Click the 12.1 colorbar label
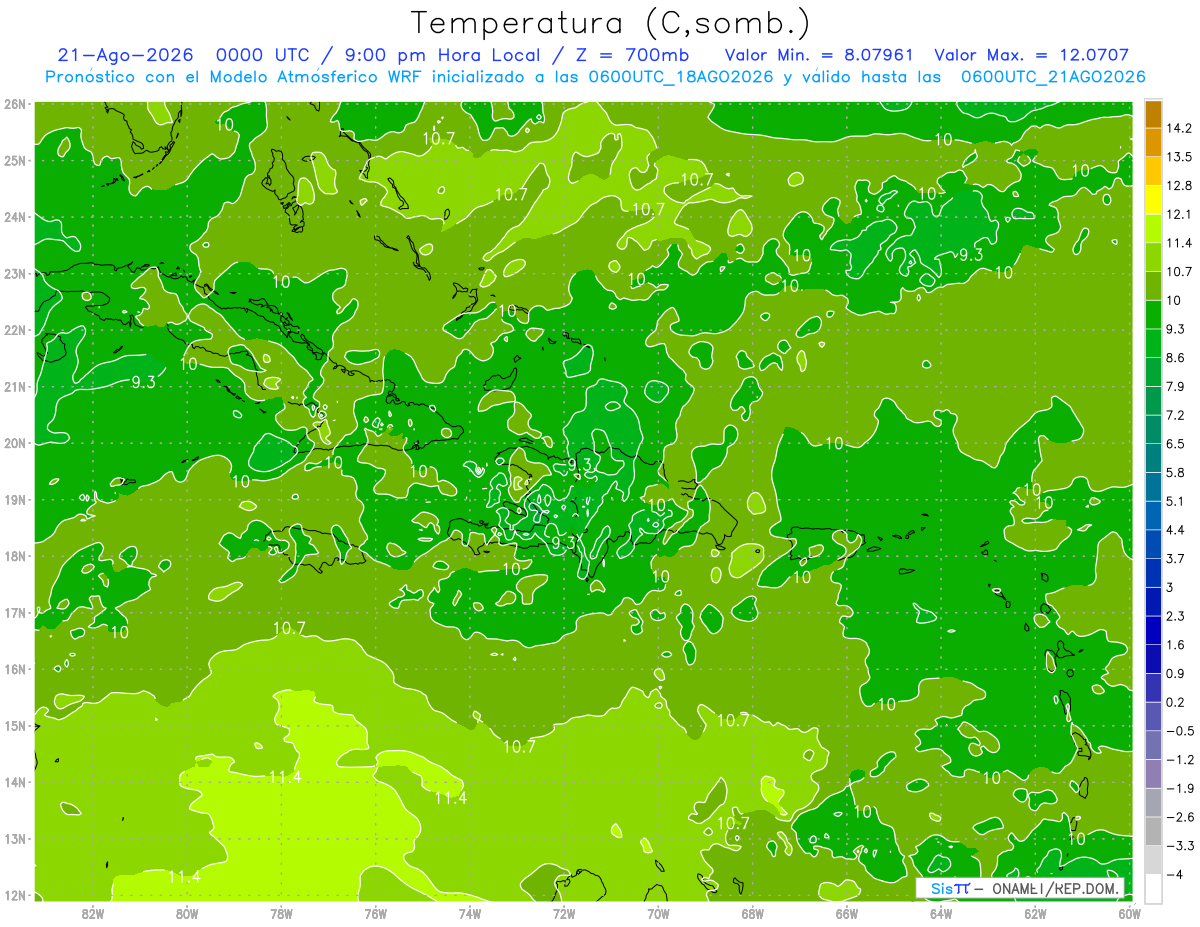1200x927 pixels. (x=1179, y=214)
